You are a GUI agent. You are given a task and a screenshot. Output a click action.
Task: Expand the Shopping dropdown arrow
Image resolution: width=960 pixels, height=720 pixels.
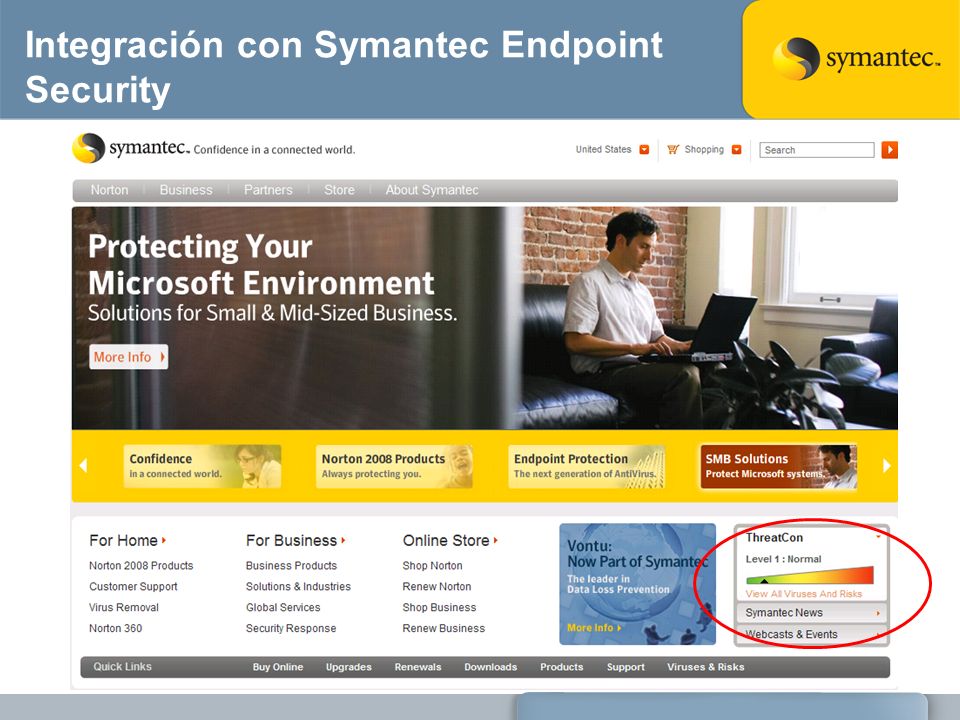pyautogui.click(x=737, y=149)
